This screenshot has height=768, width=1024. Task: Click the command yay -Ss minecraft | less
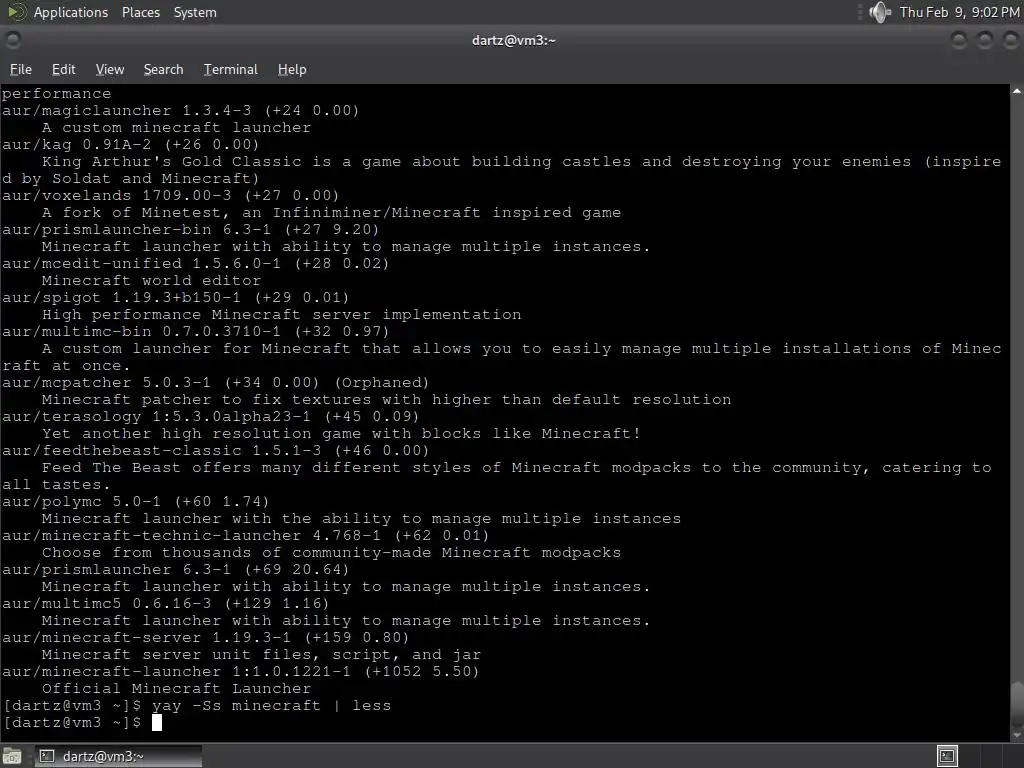[x=272, y=705]
